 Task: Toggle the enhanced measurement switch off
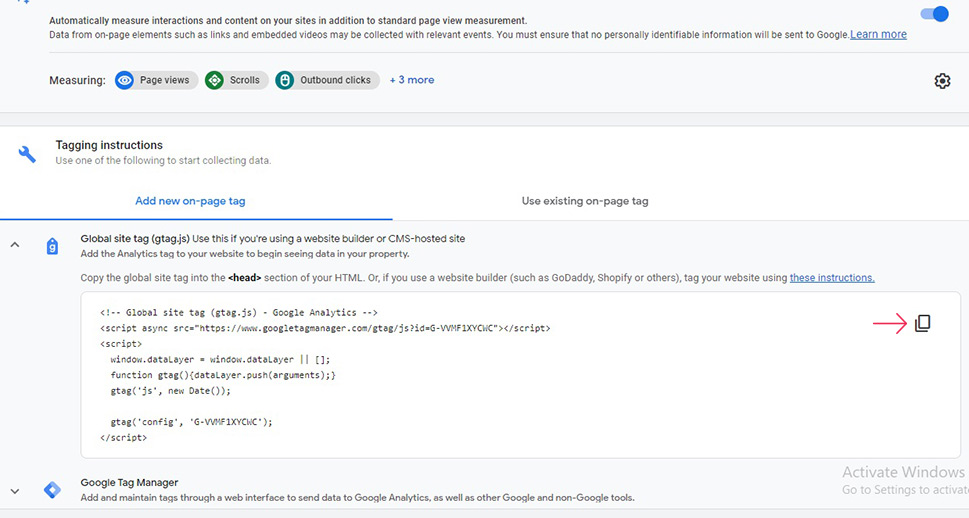click(934, 14)
